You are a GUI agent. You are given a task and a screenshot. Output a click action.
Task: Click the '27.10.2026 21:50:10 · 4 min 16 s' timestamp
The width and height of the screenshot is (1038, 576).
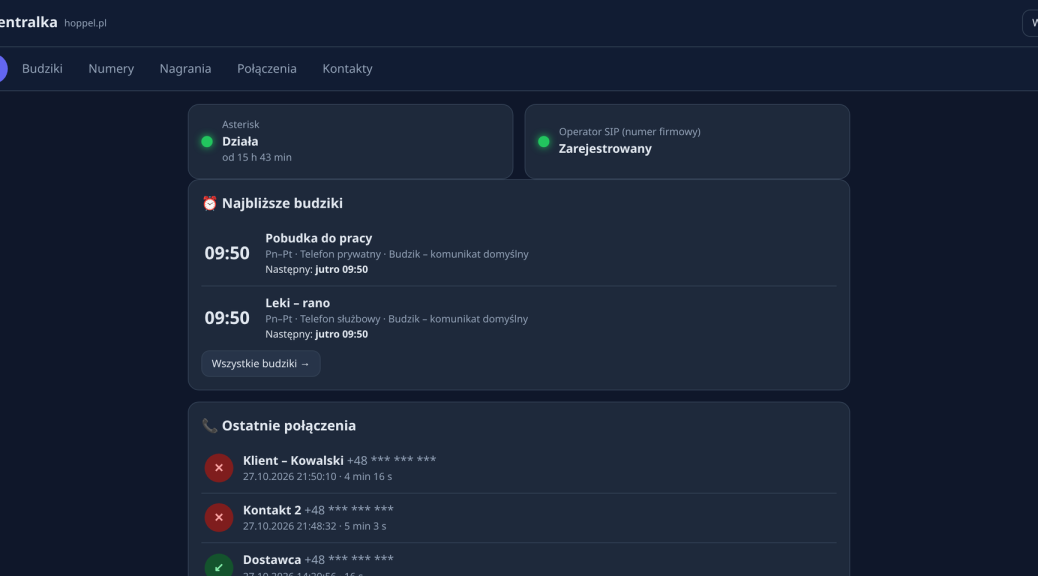tap(317, 477)
